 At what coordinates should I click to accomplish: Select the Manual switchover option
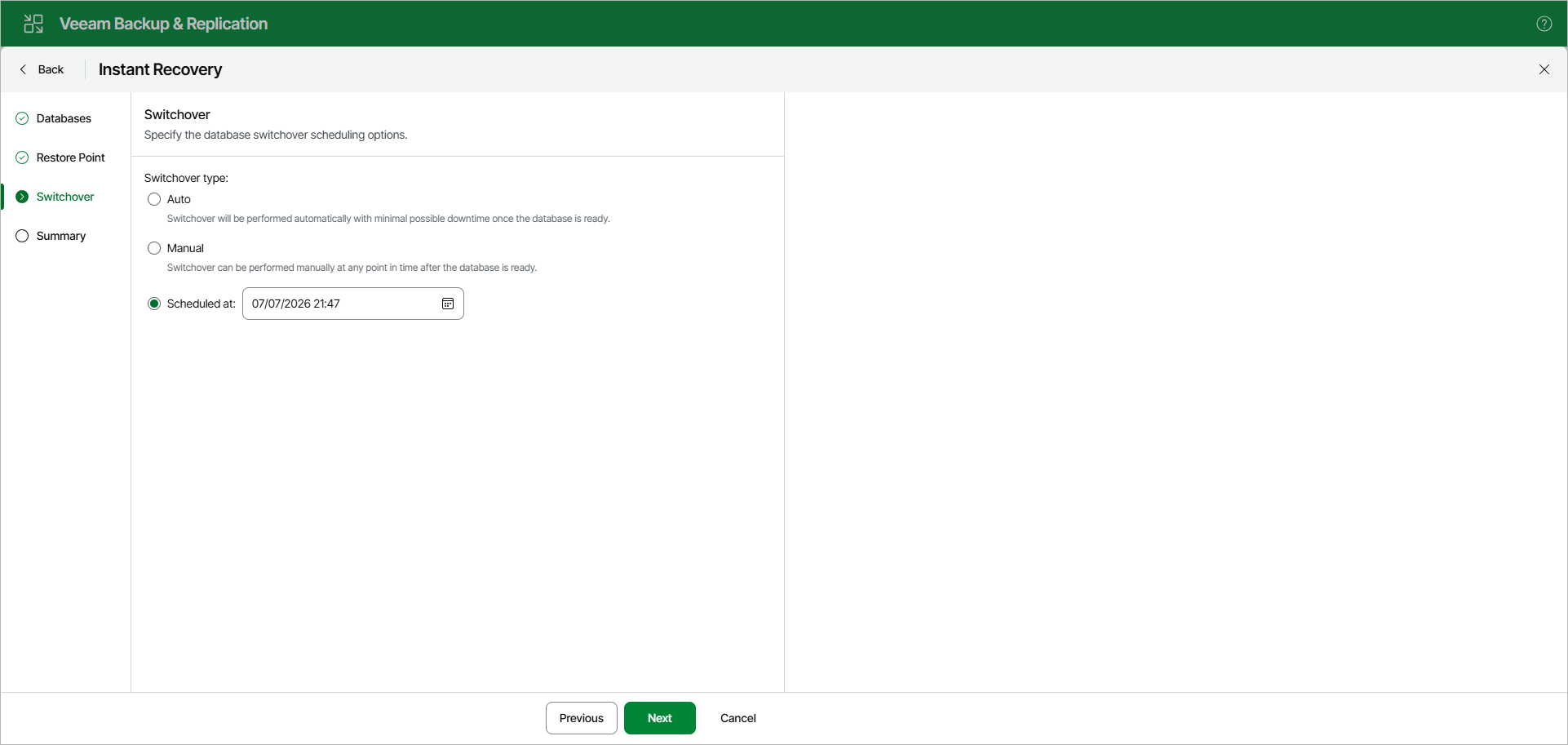point(154,248)
